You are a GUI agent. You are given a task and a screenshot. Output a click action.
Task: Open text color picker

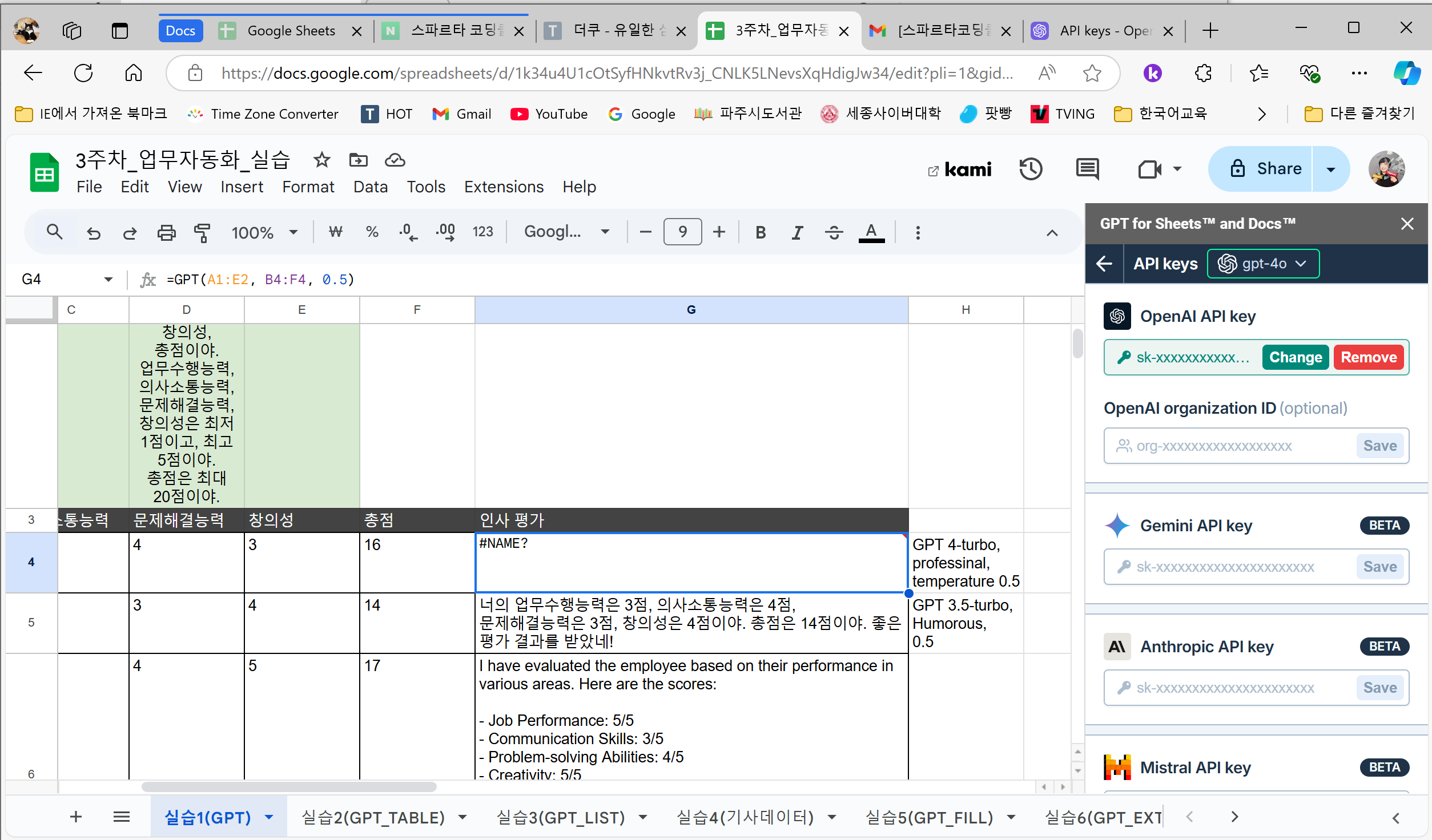coord(871,232)
